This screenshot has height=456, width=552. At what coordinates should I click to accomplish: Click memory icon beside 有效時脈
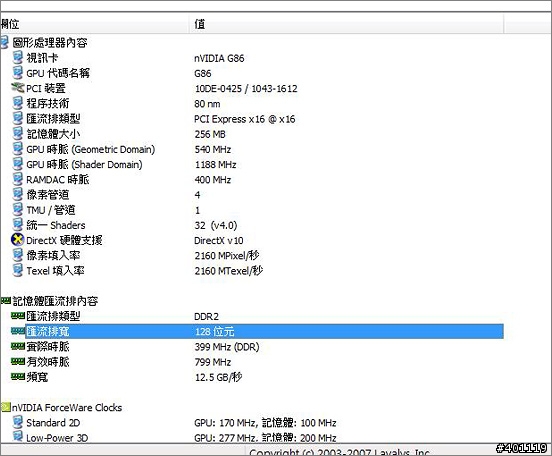pyautogui.click(x=18, y=361)
